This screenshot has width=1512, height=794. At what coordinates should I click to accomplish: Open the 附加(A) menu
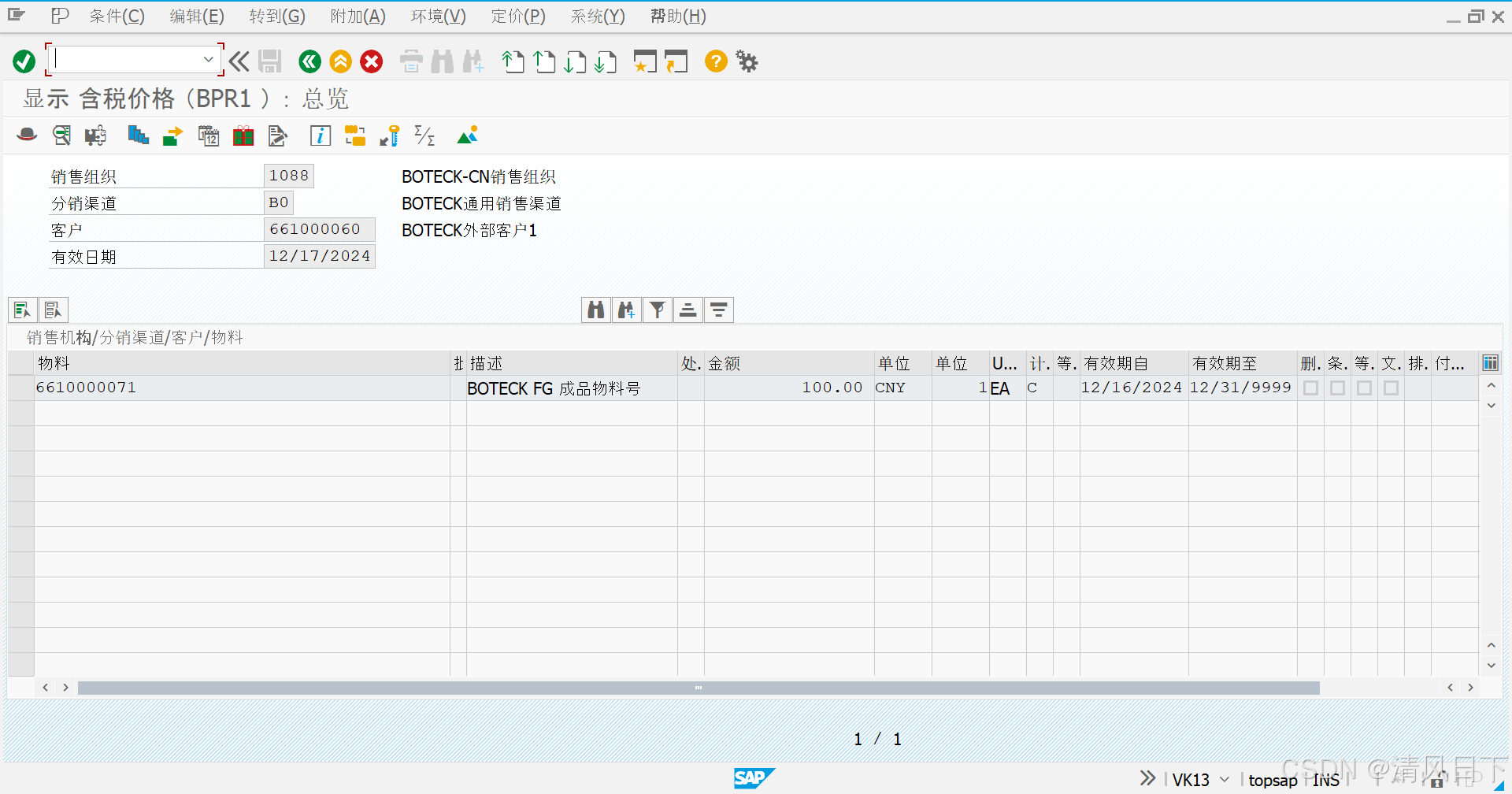point(358,16)
